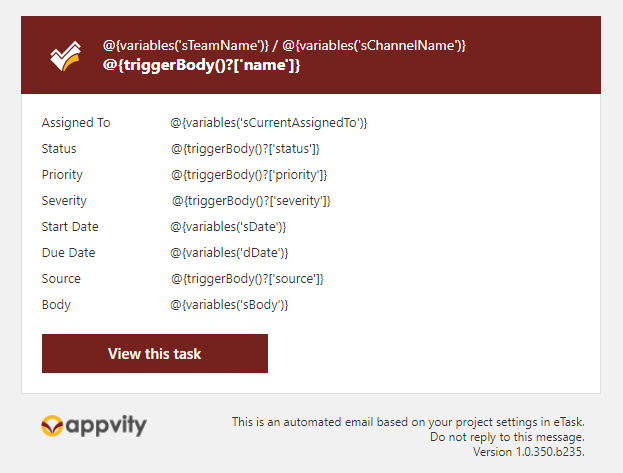This screenshot has width=623, height=473.
Task: Select the Status field label
Action: point(59,149)
